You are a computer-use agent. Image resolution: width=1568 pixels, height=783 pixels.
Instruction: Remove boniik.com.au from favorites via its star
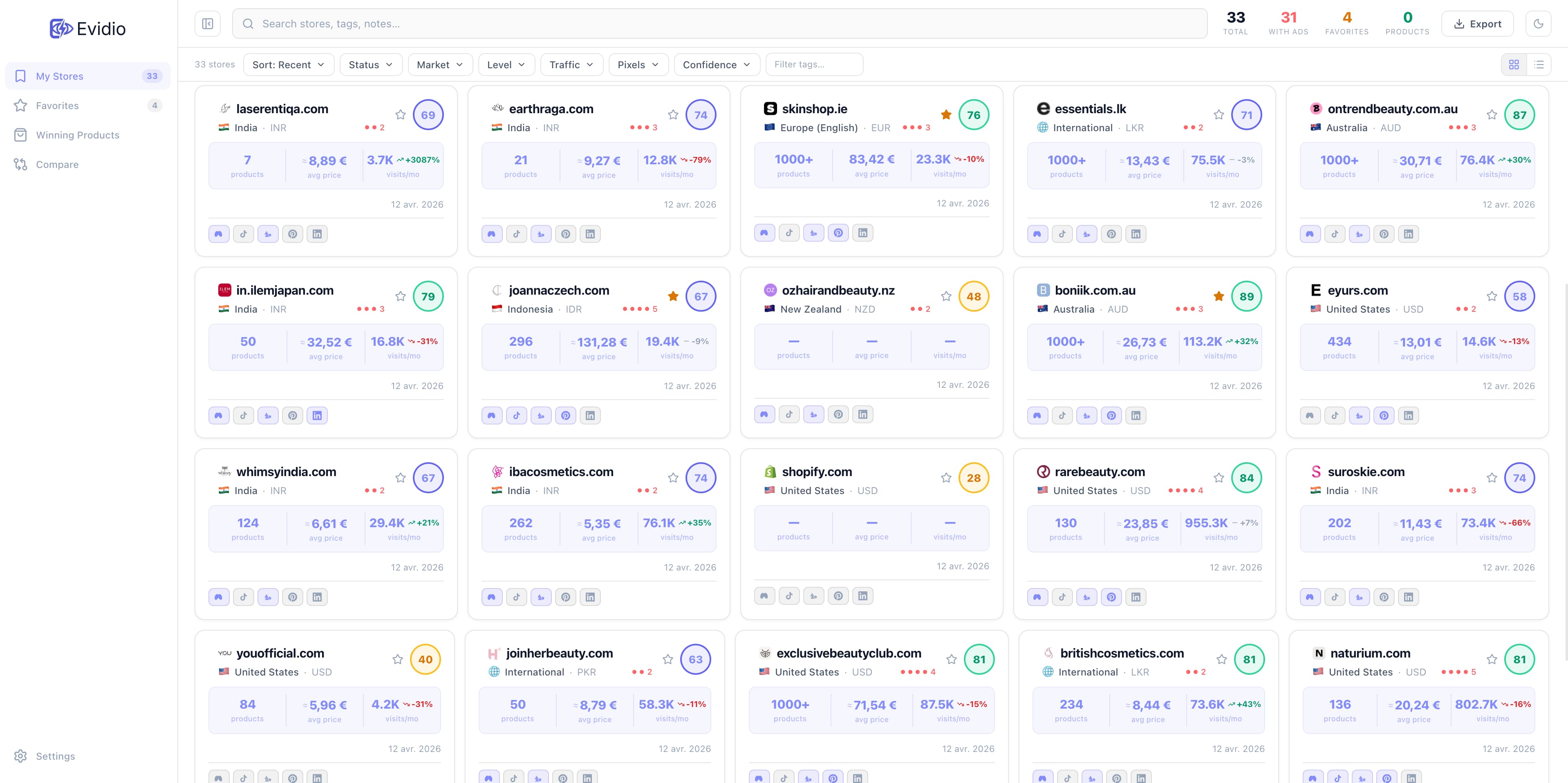tap(1219, 296)
